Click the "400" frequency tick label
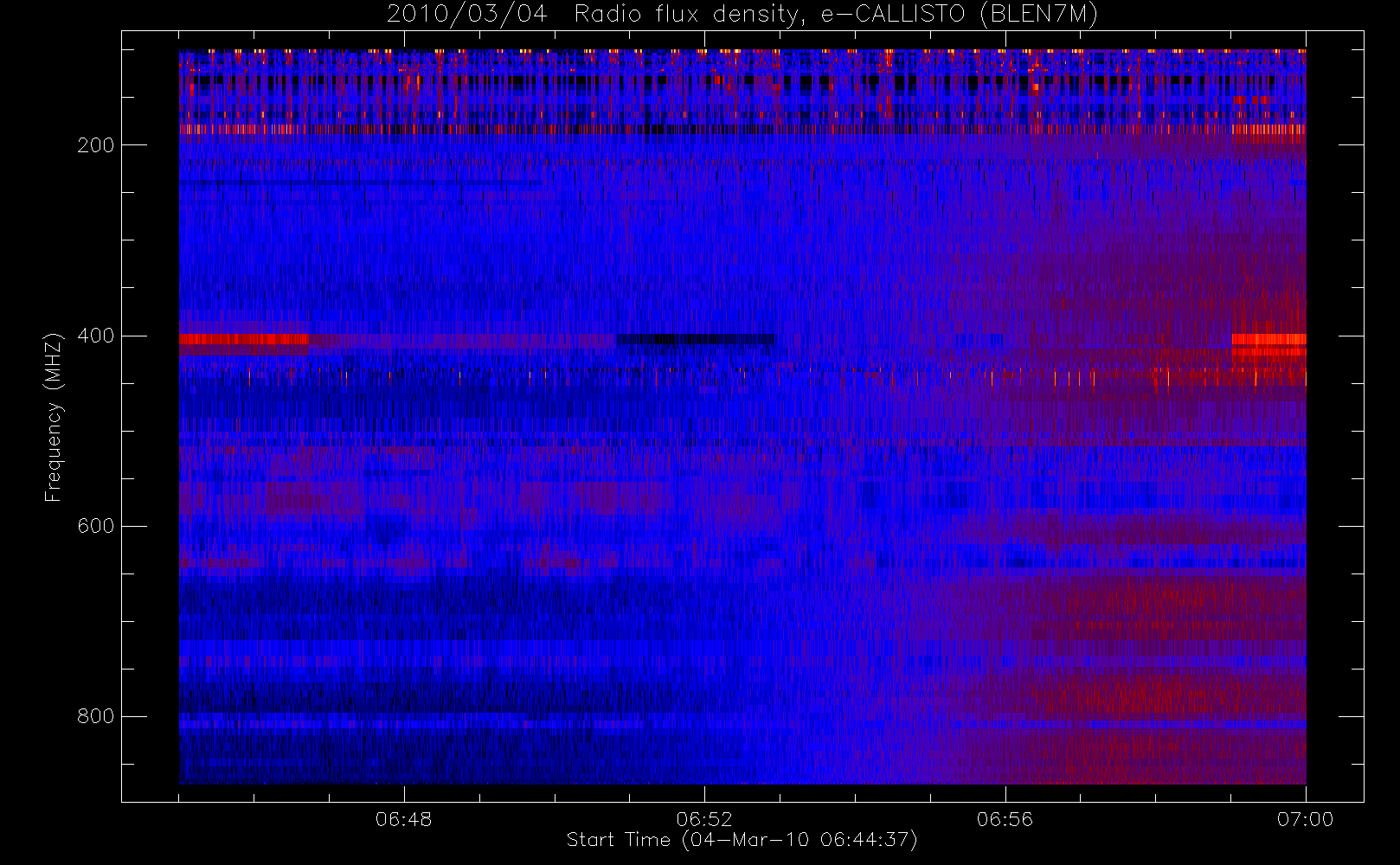 click(x=96, y=336)
